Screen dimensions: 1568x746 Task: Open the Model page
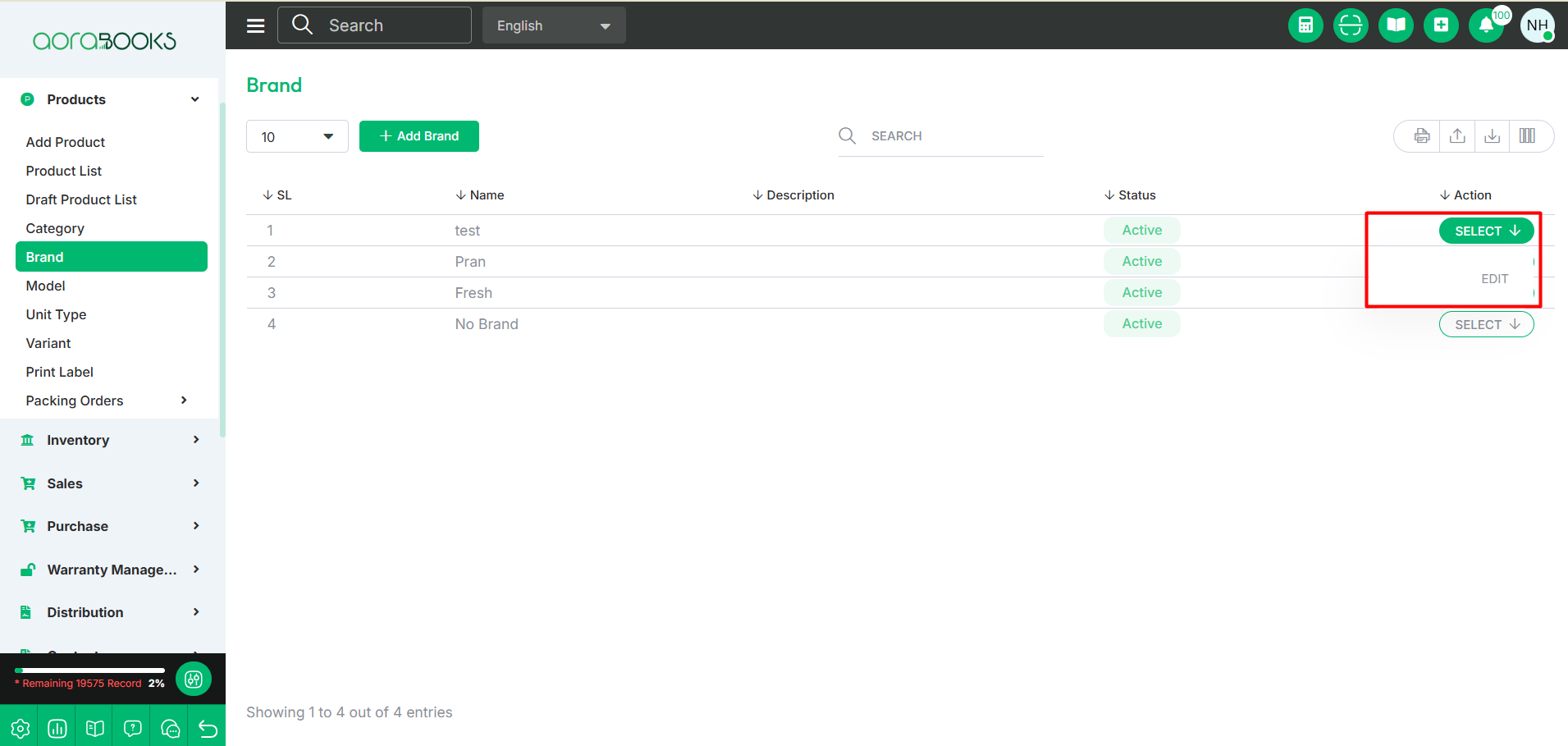45,286
